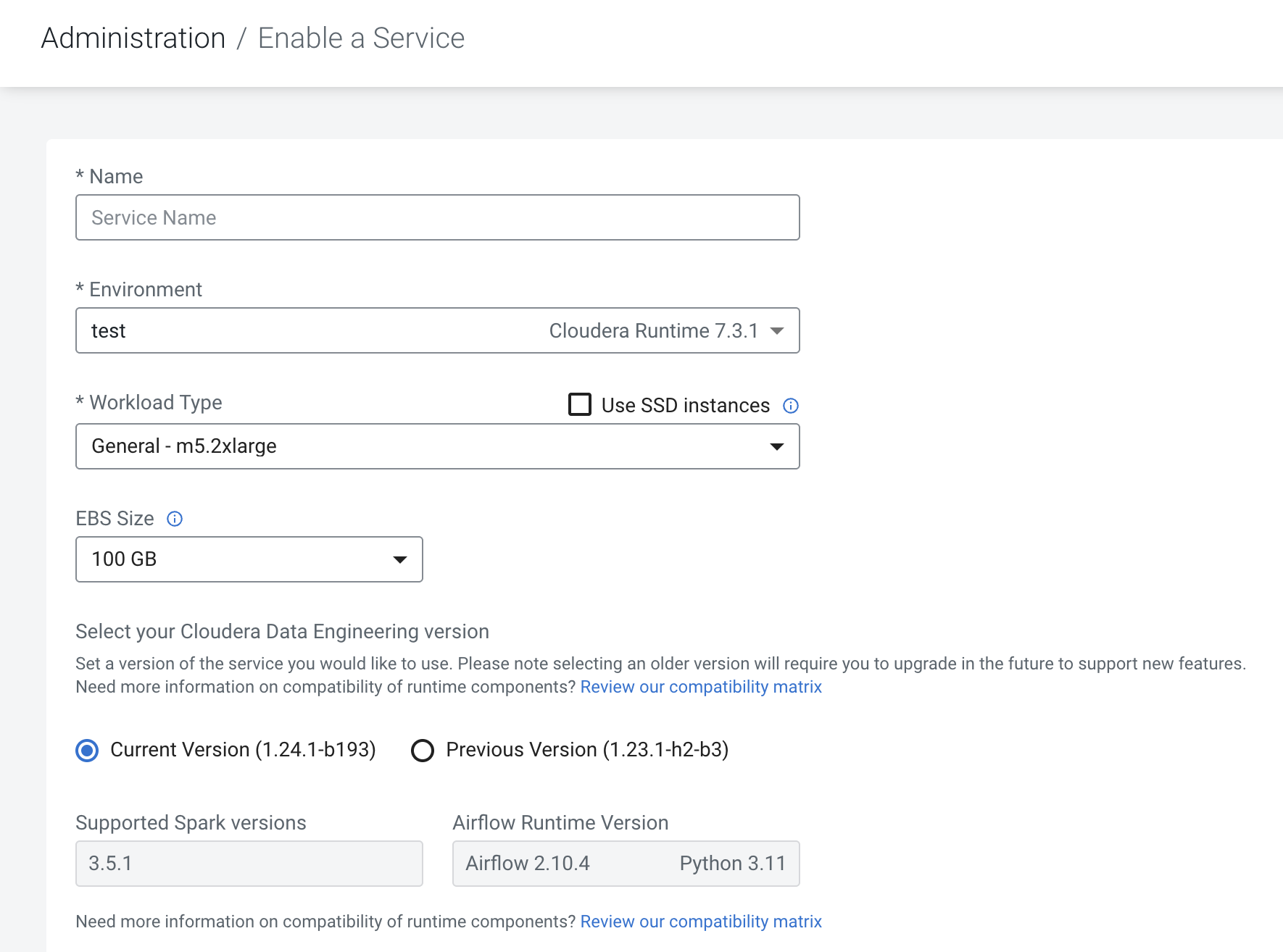Click the Supported Spark versions 3.5.1 field
The image size is (1283, 952).
pyautogui.click(x=249, y=864)
